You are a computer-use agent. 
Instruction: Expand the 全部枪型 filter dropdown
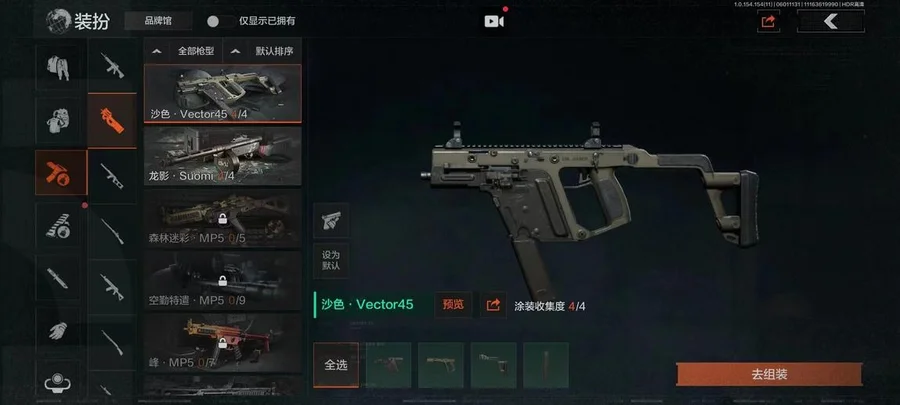(184, 51)
